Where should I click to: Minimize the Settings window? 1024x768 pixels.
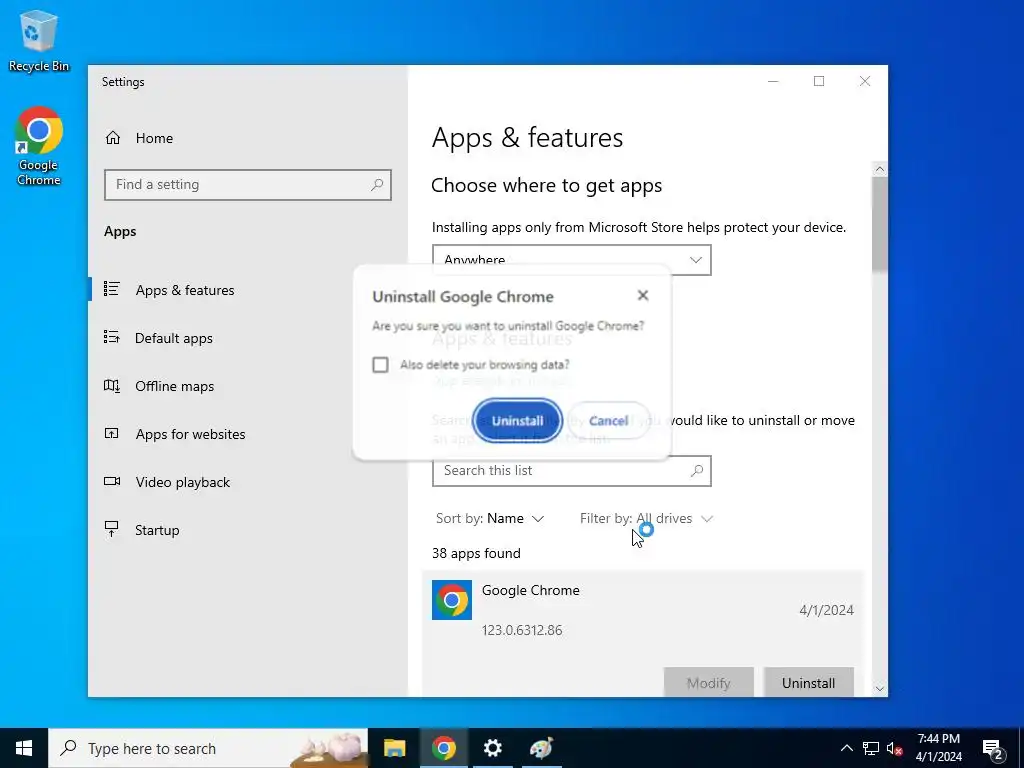coord(773,81)
